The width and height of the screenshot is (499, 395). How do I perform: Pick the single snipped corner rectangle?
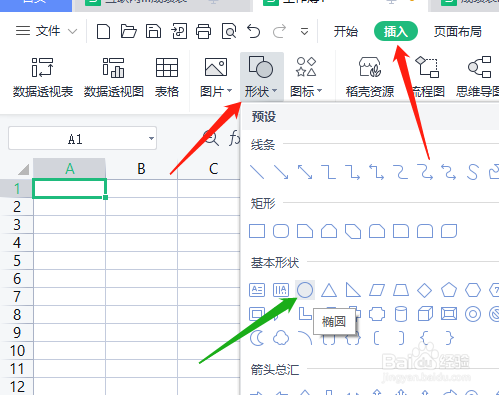pyautogui.click(x=305, y=231)
